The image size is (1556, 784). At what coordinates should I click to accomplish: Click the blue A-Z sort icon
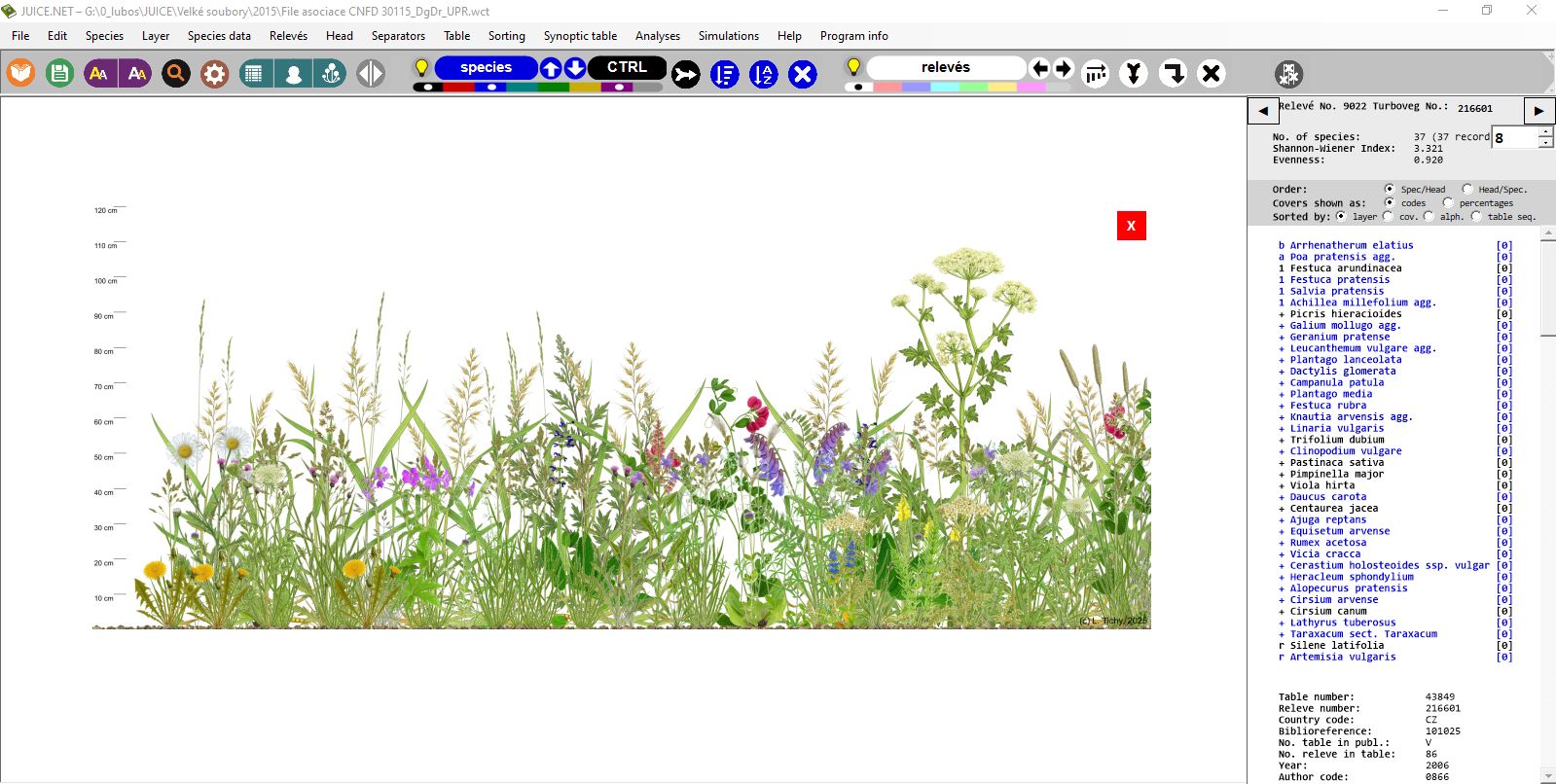pos(764,74)
